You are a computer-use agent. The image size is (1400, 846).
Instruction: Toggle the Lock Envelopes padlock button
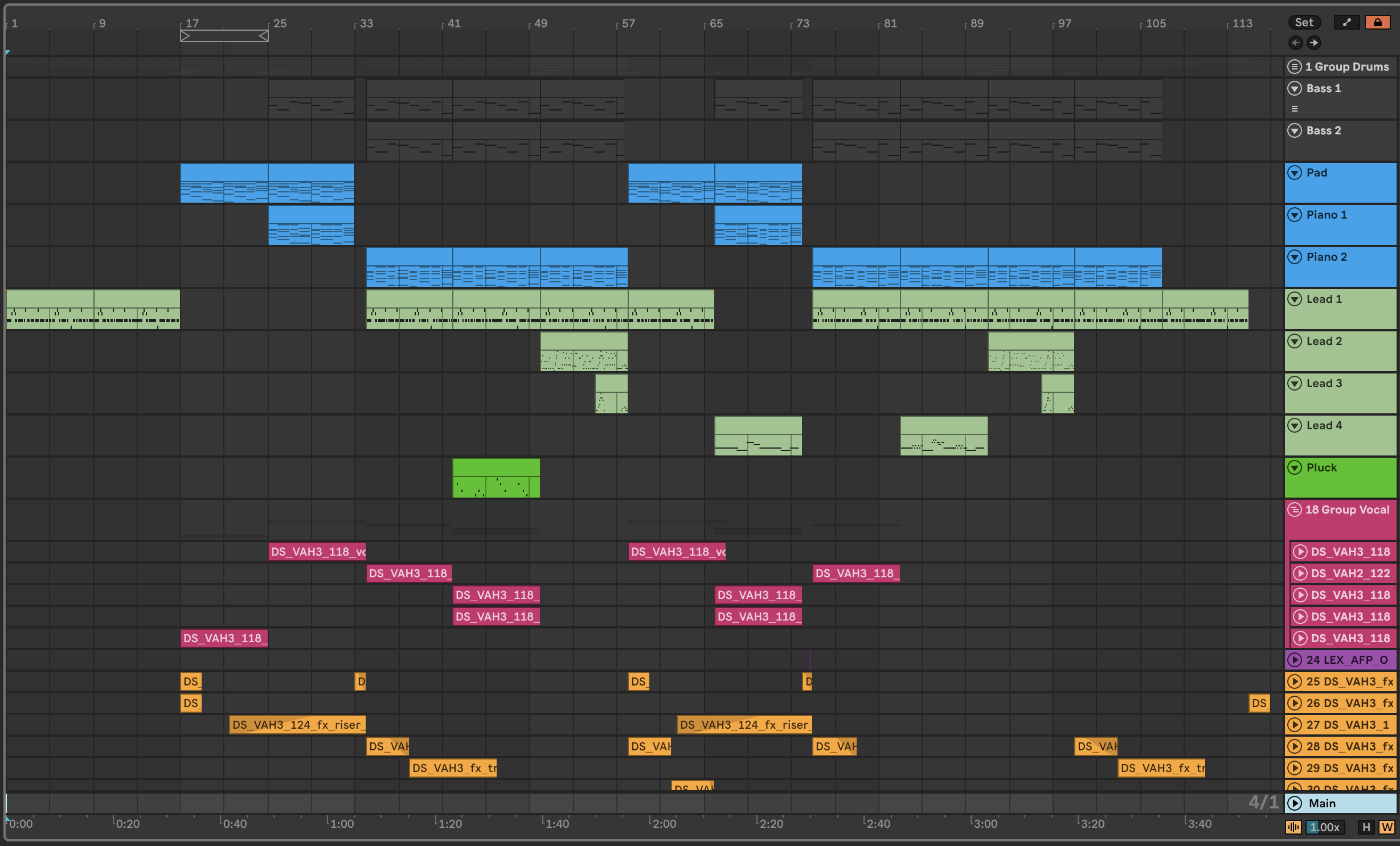pyautogui.click(x=1377, y=22)
